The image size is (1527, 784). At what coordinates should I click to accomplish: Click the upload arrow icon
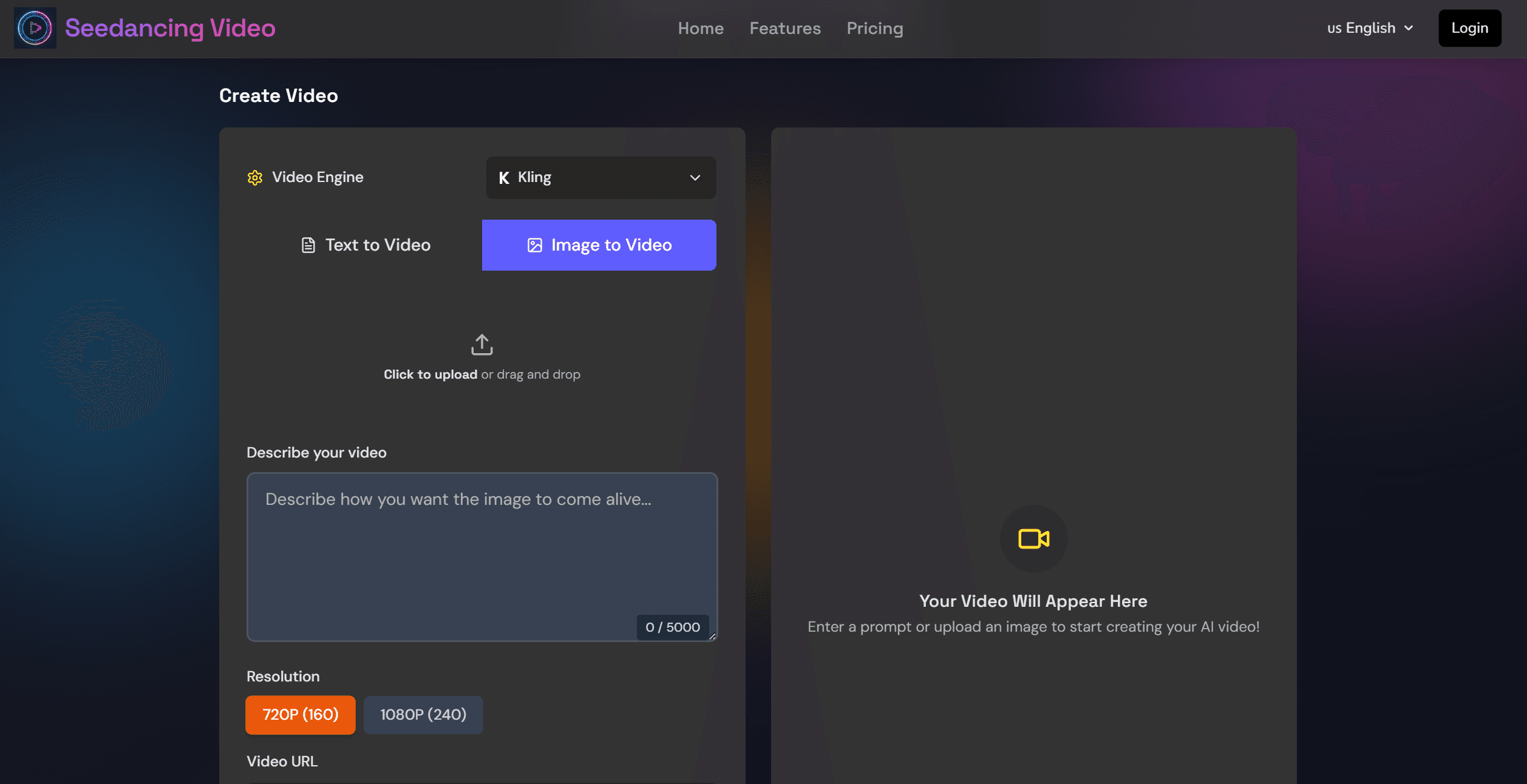(x=482, y=344)
